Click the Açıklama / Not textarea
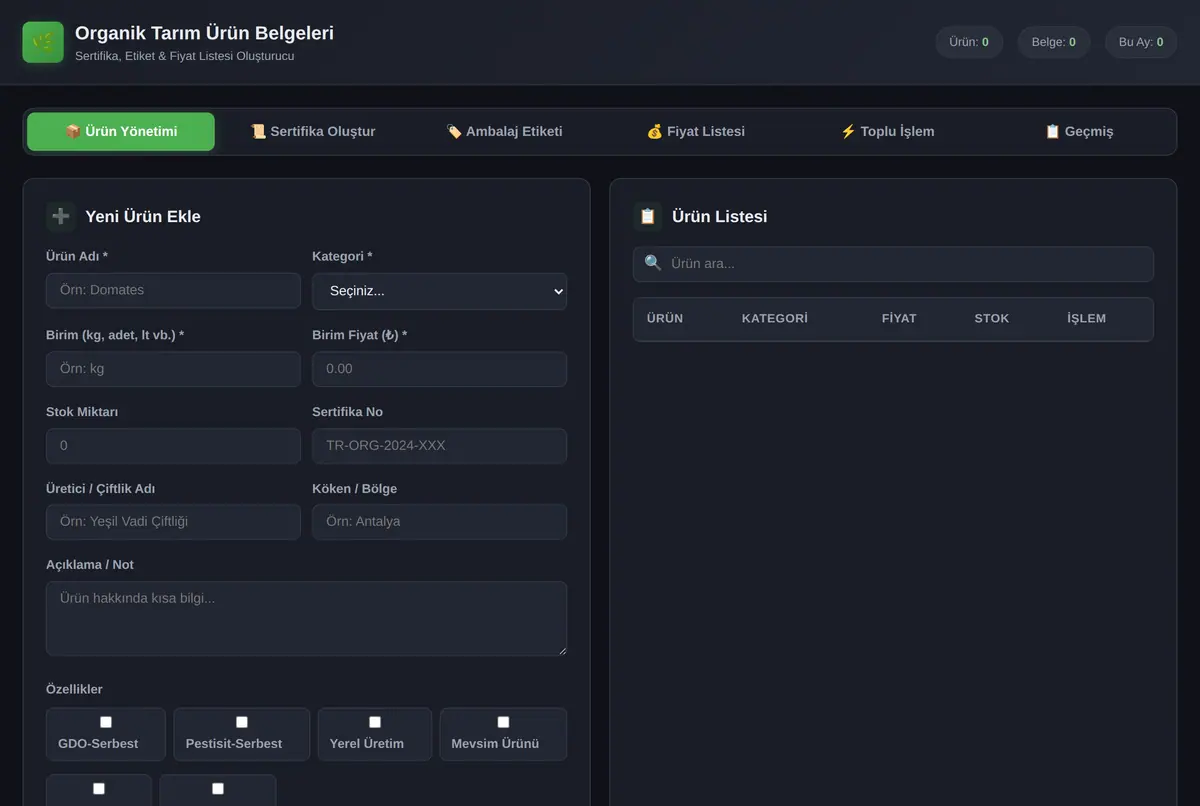 point(306,619)
